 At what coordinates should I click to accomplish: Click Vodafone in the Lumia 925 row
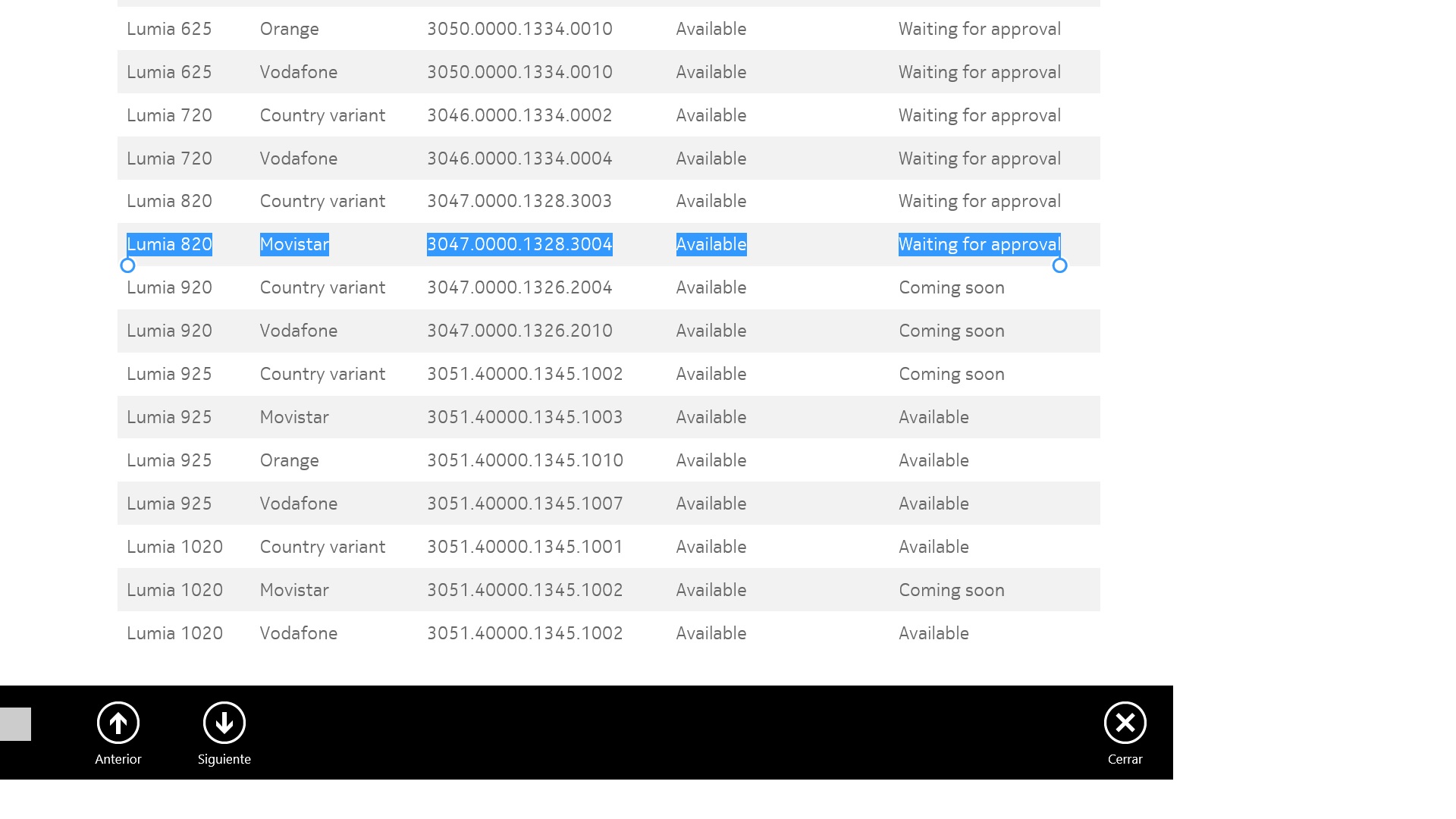(x=299, y=504)
